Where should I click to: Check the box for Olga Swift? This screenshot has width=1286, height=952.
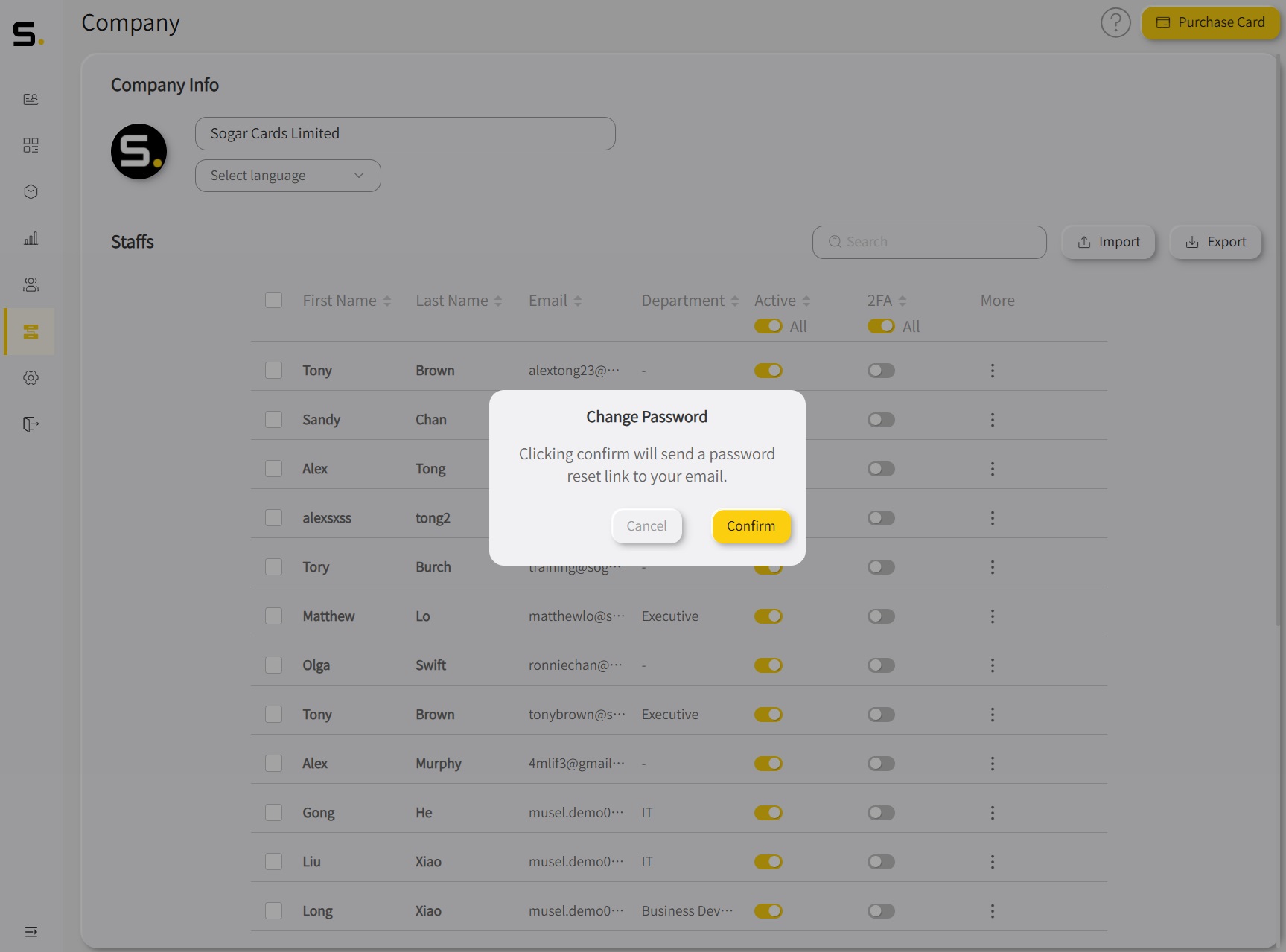coord(274,665)
